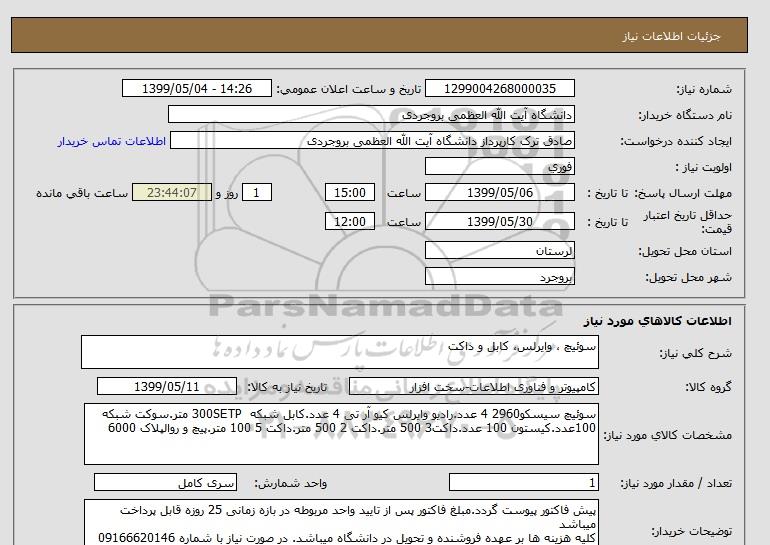Click the label تعداد / مقدار مورد نیاز
The height and width of the screenshot is (545, 770).
click(677, 484)
